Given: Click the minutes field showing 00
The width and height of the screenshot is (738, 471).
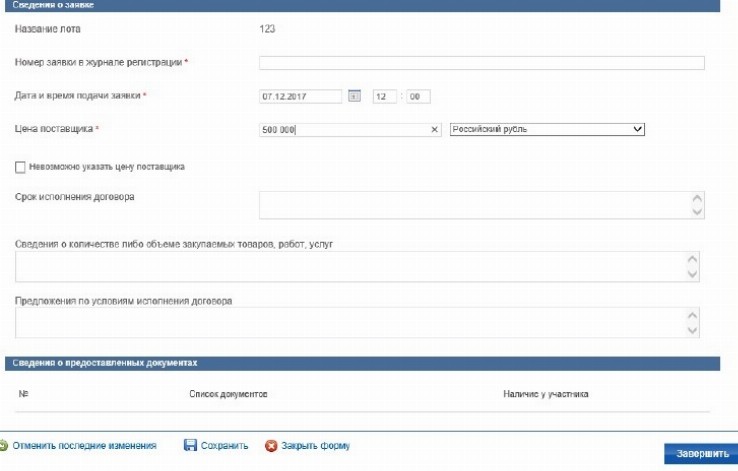Looking at the screenshot, I should (417, 96).
